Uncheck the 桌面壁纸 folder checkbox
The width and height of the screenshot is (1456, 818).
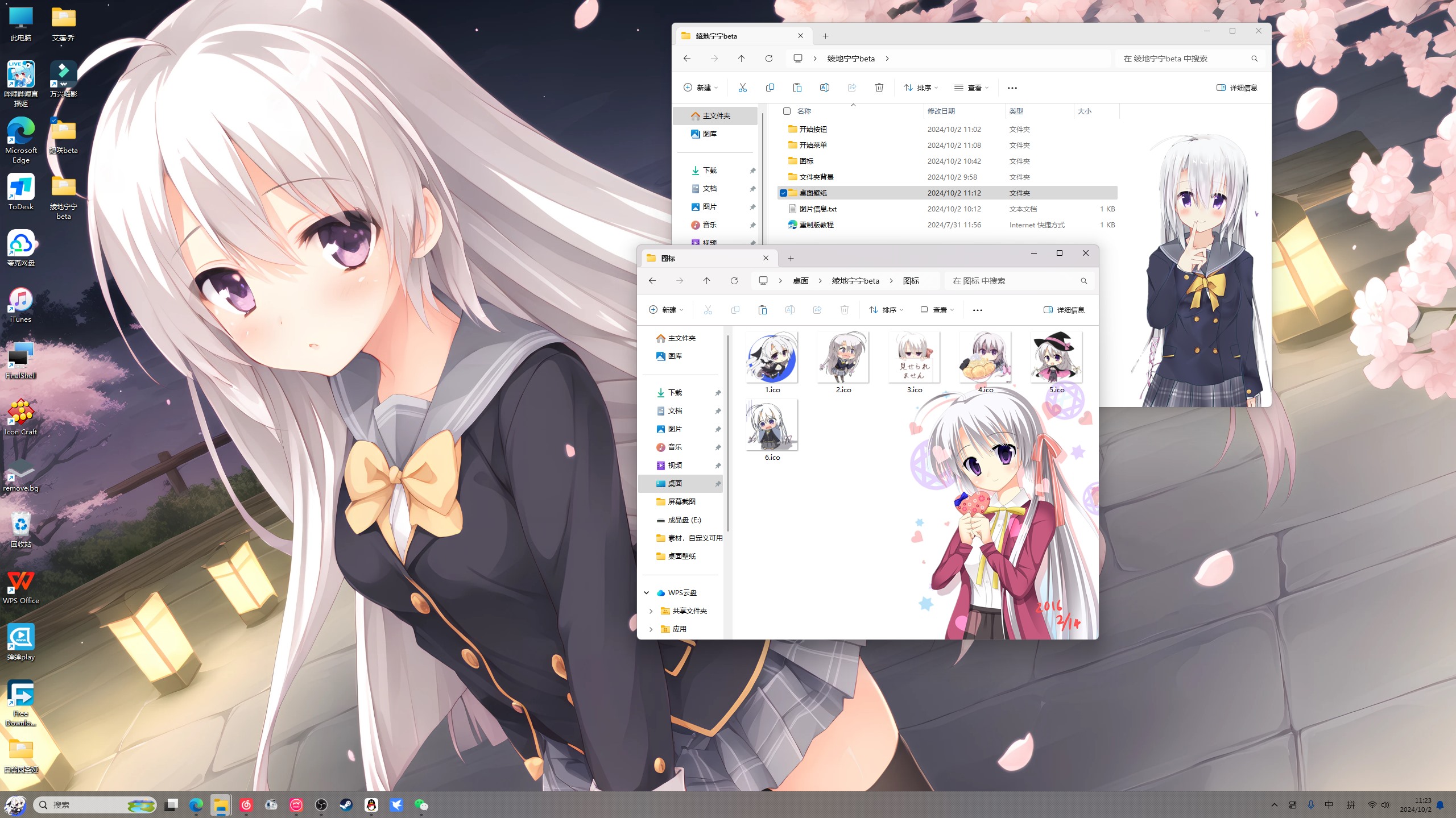pyautogui.click(x=783, y=193)
